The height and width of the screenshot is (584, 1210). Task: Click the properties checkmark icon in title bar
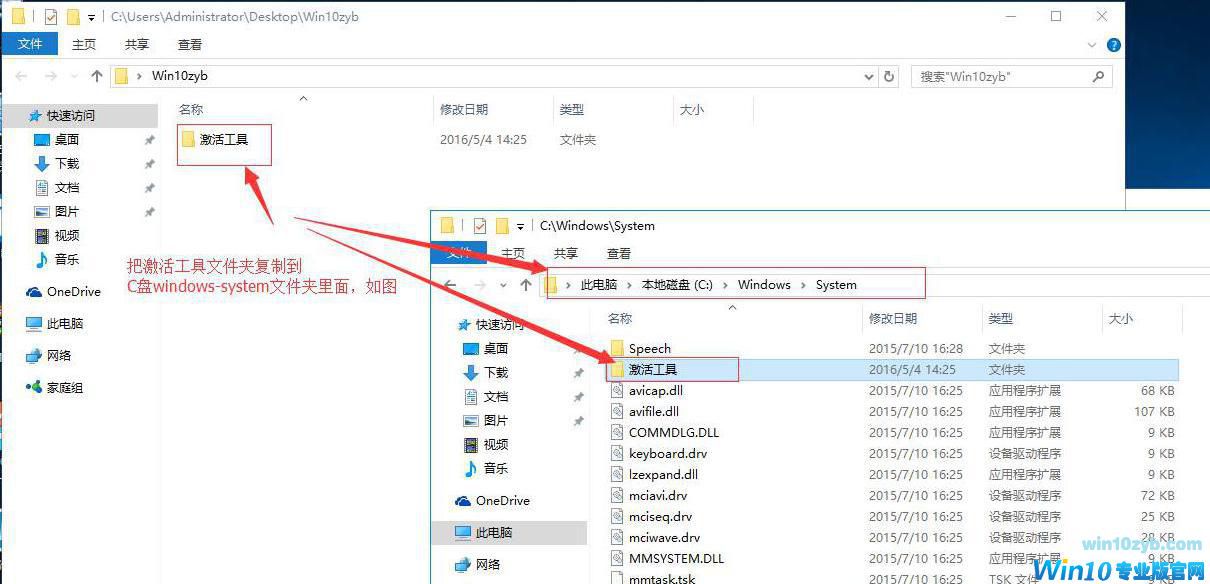tap(51, 17)
